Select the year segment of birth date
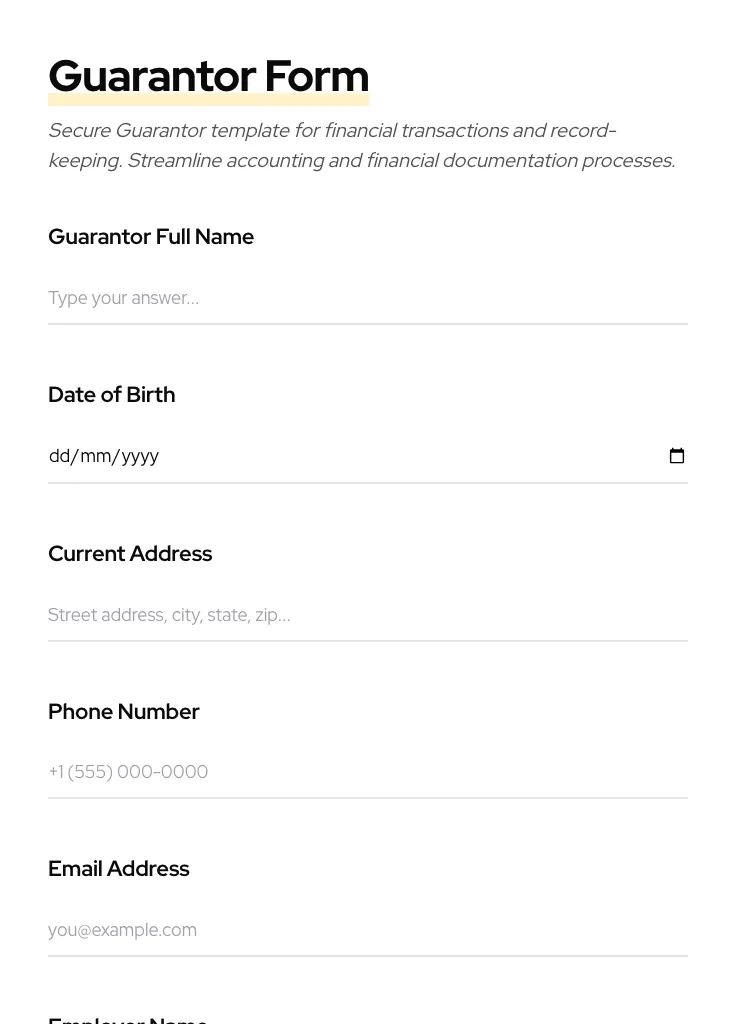Screen dimensions: 736x1024 [140, 456]
